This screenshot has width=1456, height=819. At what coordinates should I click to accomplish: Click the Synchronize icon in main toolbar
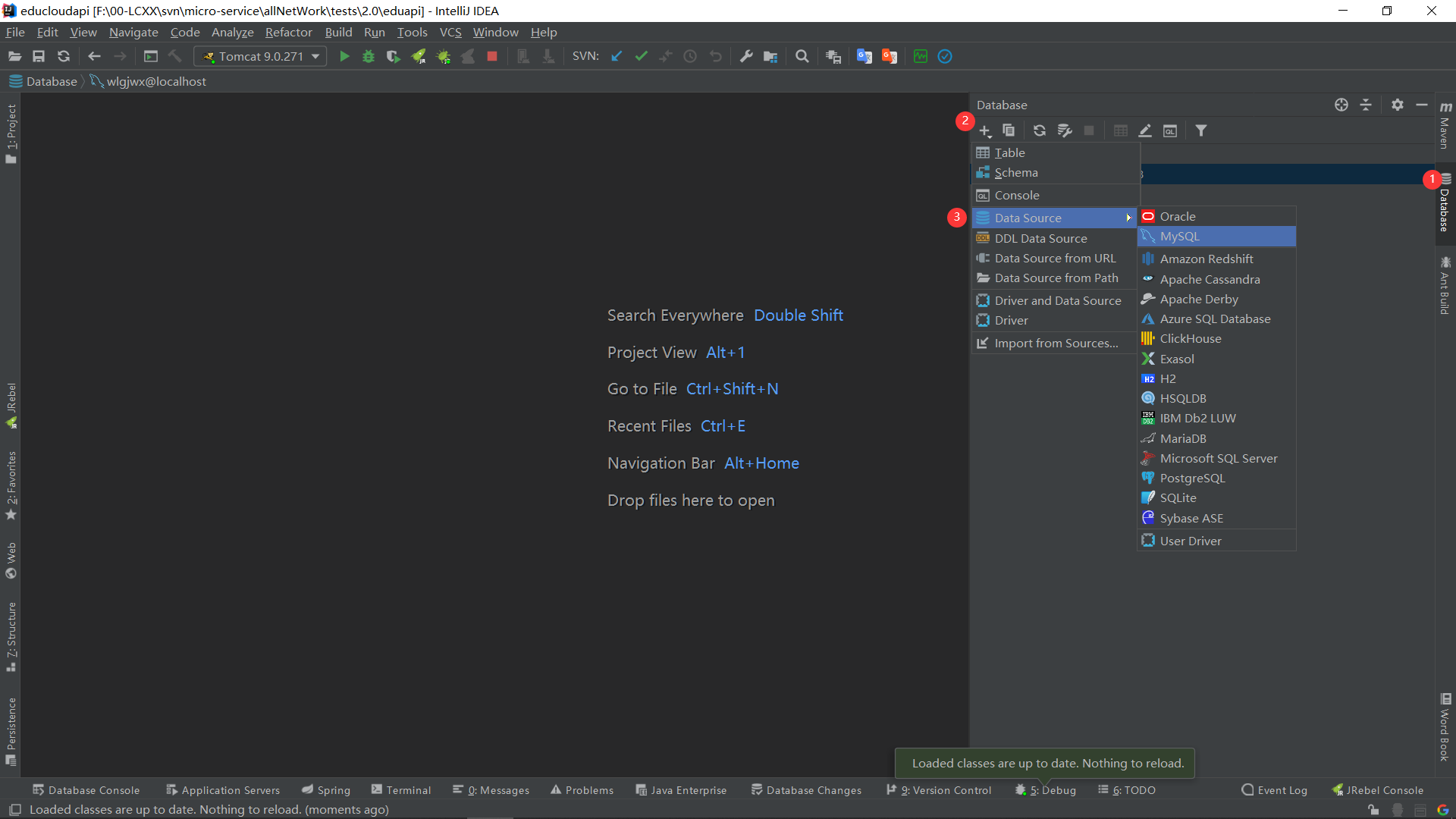point(64,56)
